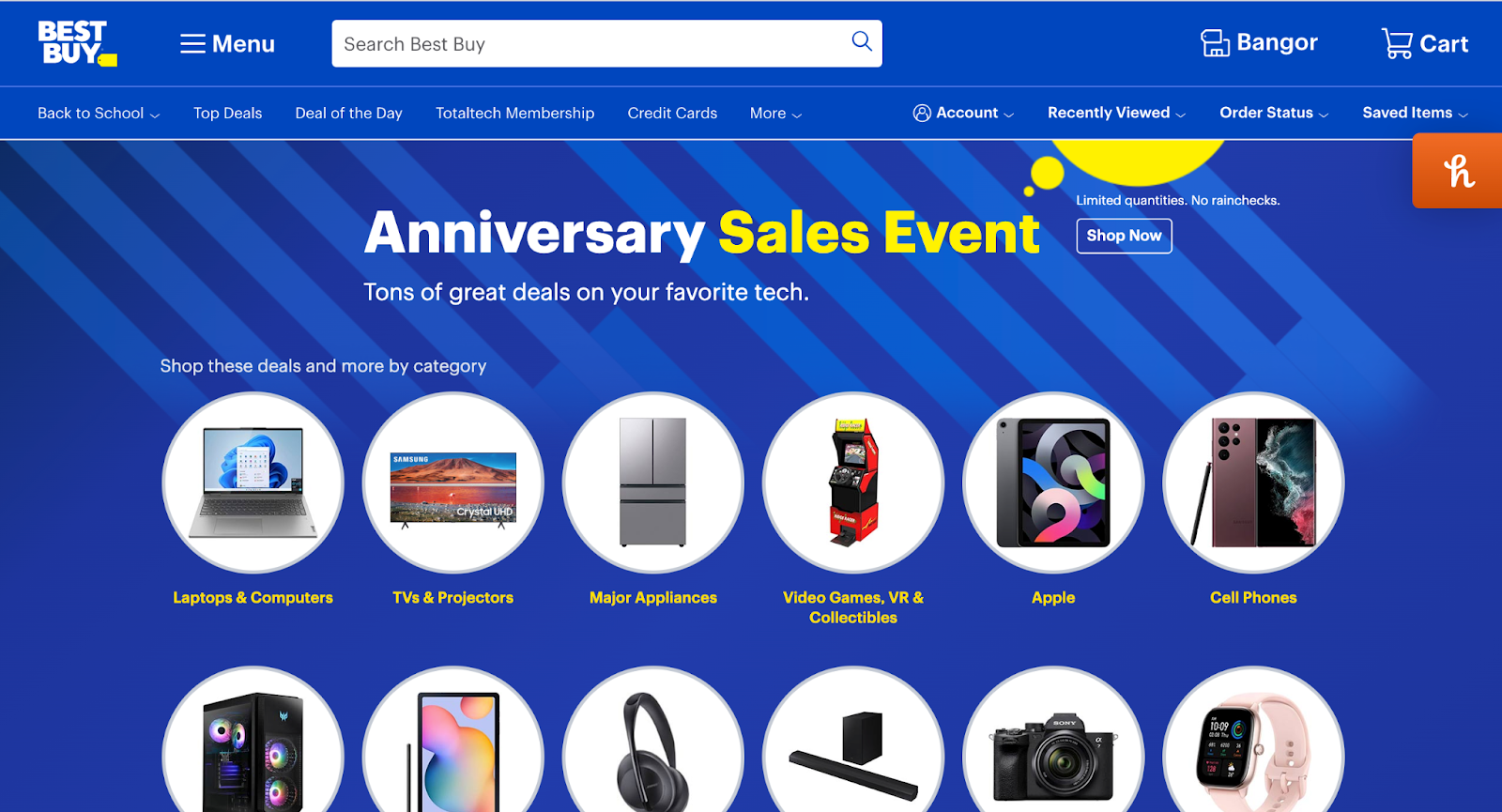Select the Bangor store locator
This screenshot has width=1502, height=812.
pyautogui.click(x=1259, y=43)
